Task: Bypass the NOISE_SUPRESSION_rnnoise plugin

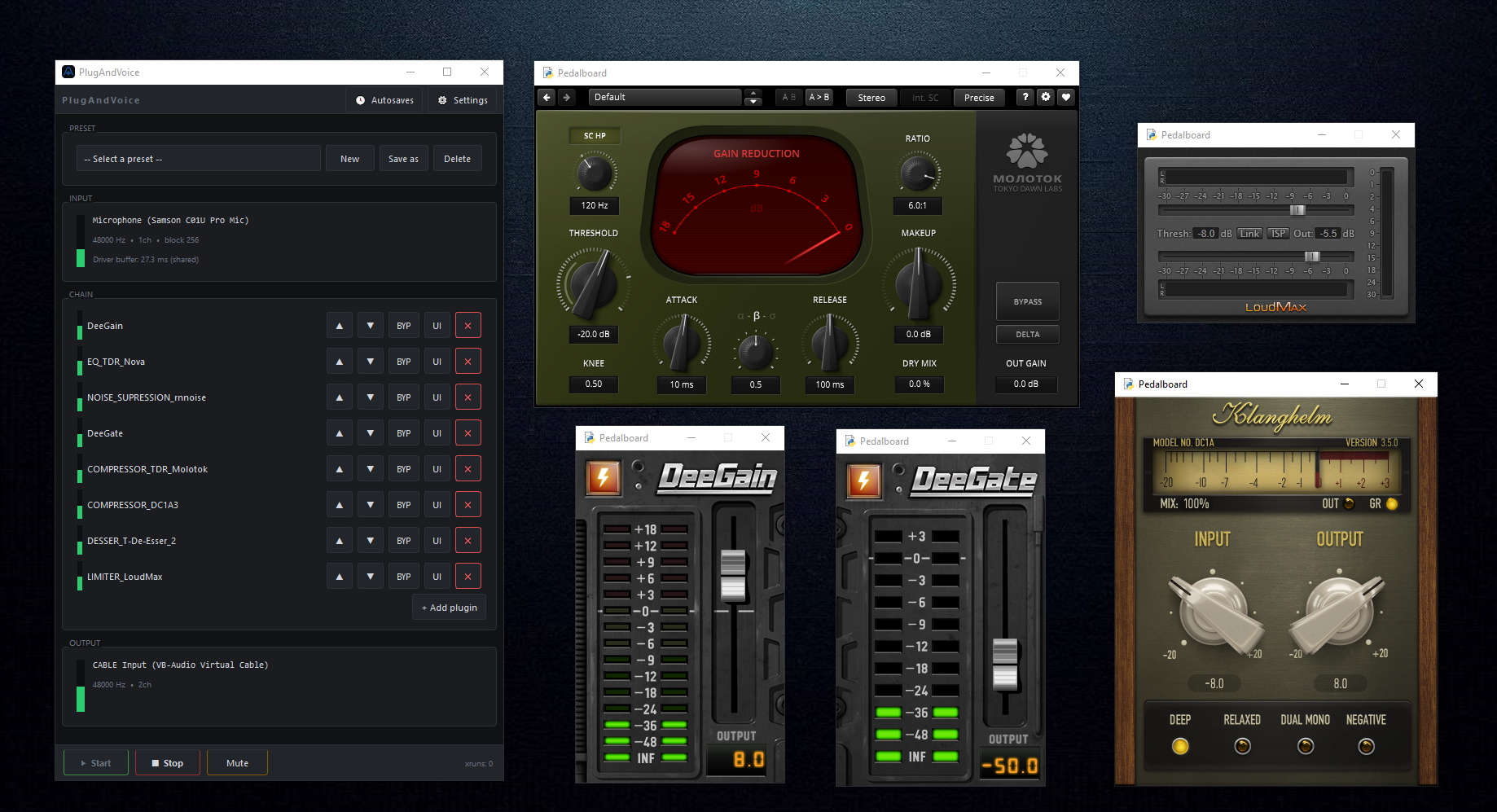Action: point(404,397)
